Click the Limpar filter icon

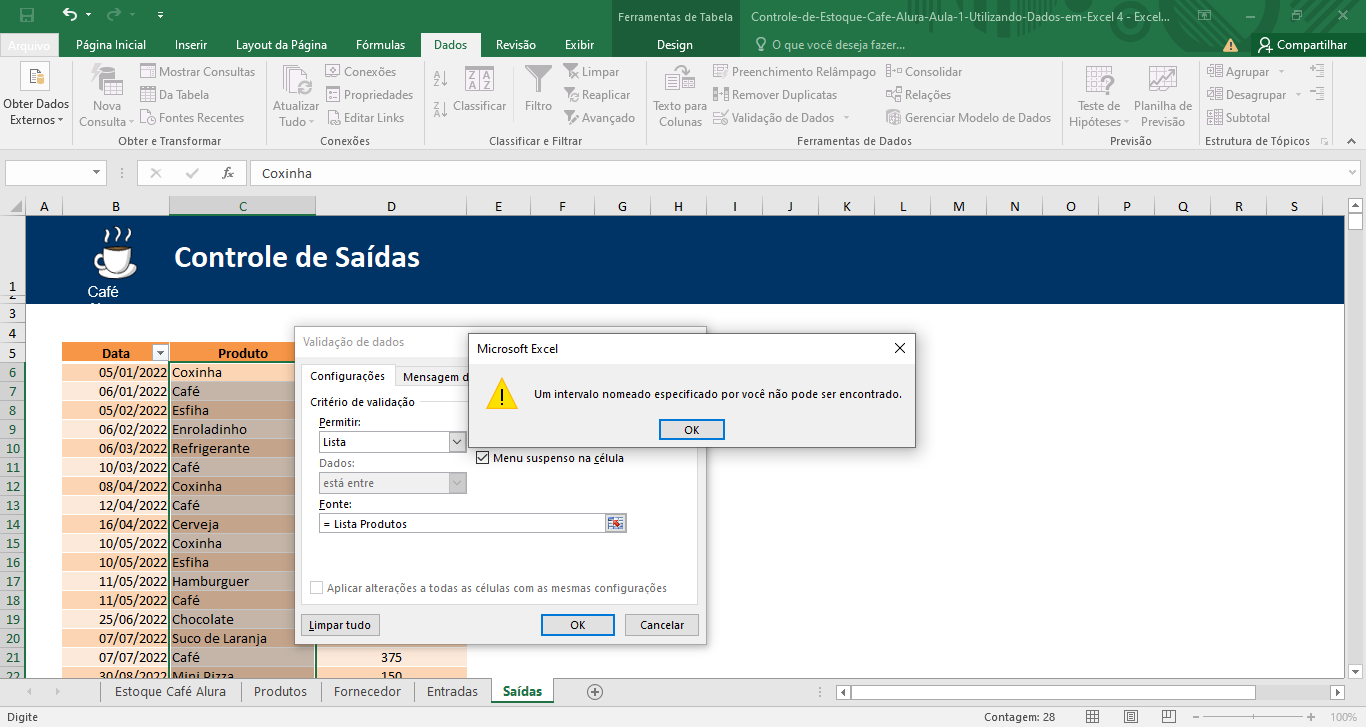(571, 72)
